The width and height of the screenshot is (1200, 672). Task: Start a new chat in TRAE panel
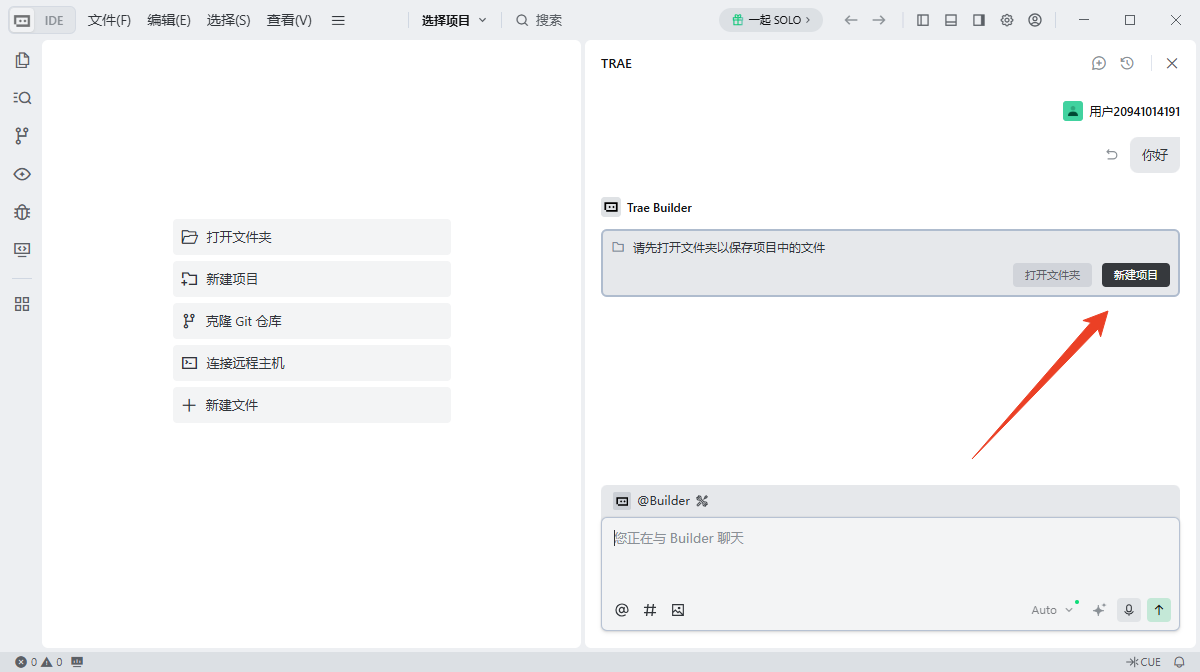pyautogui.click(x=1099, y=63)
